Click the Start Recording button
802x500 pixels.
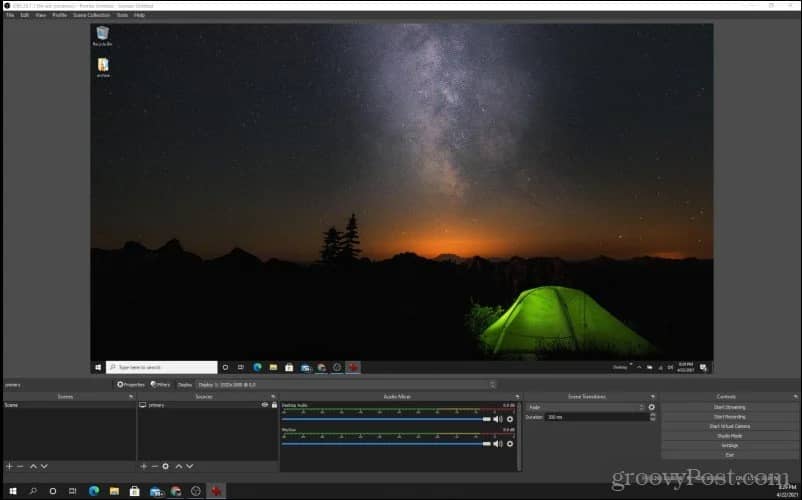(729, 417)
